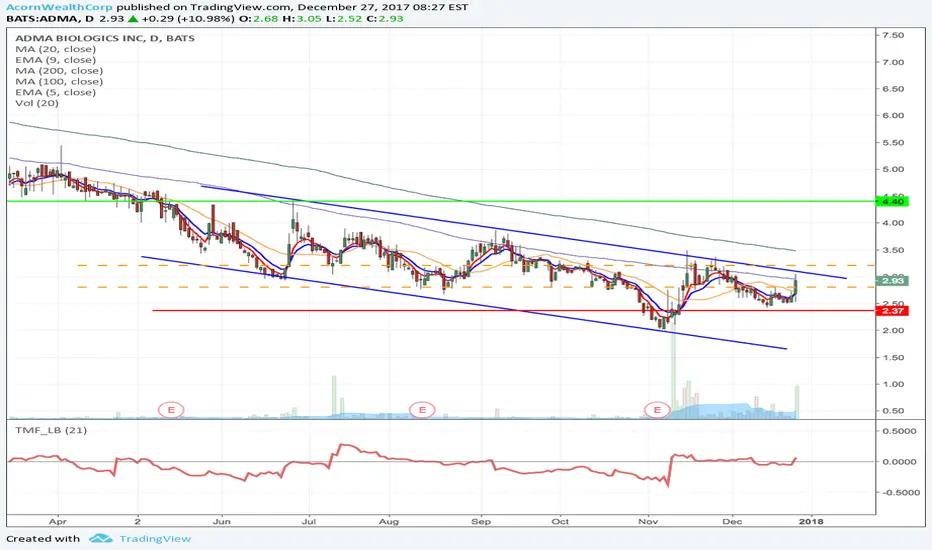Click the Aug label on the time axis
Image resolution: width=932 pixels, height=550 pixels.
pyautogui.click(x=389, y=521)
